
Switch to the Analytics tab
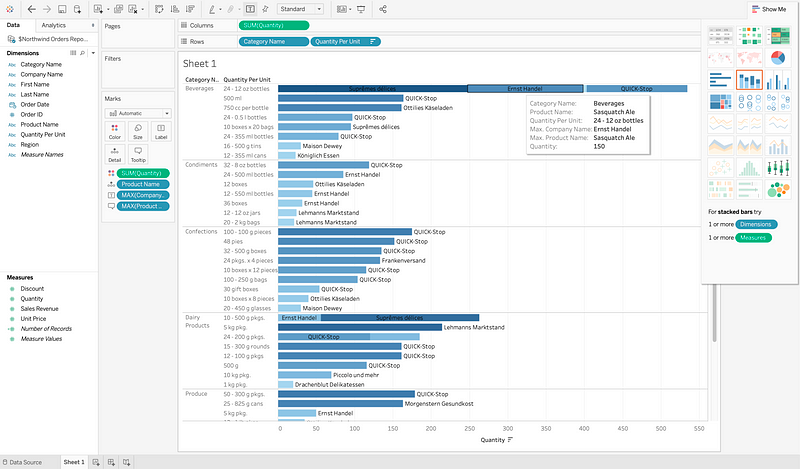click(x=54, y=24)
